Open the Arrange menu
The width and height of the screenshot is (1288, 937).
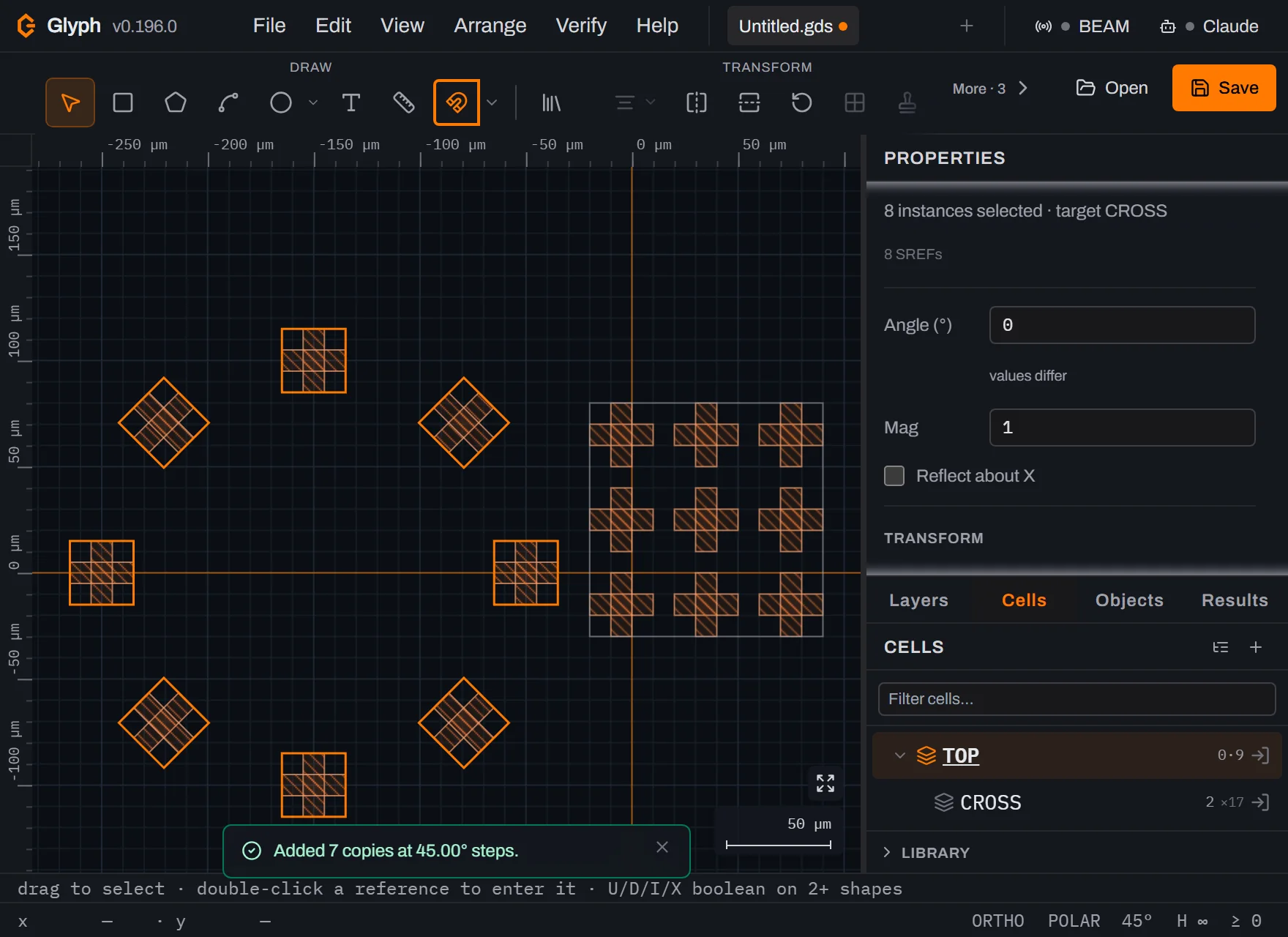pyautogui.click(x=490, y=26)
